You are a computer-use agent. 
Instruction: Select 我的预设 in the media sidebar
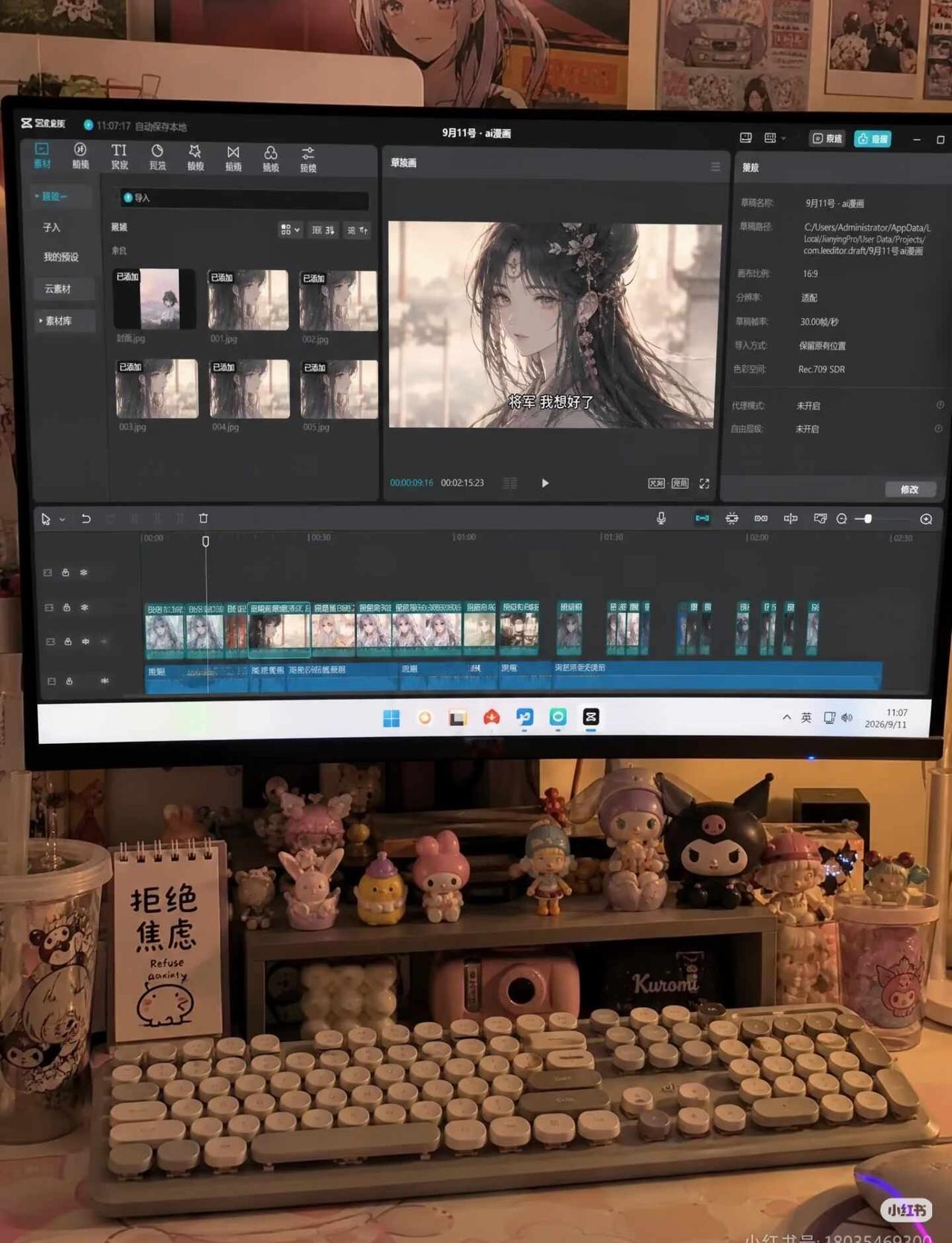click(61, 257)
